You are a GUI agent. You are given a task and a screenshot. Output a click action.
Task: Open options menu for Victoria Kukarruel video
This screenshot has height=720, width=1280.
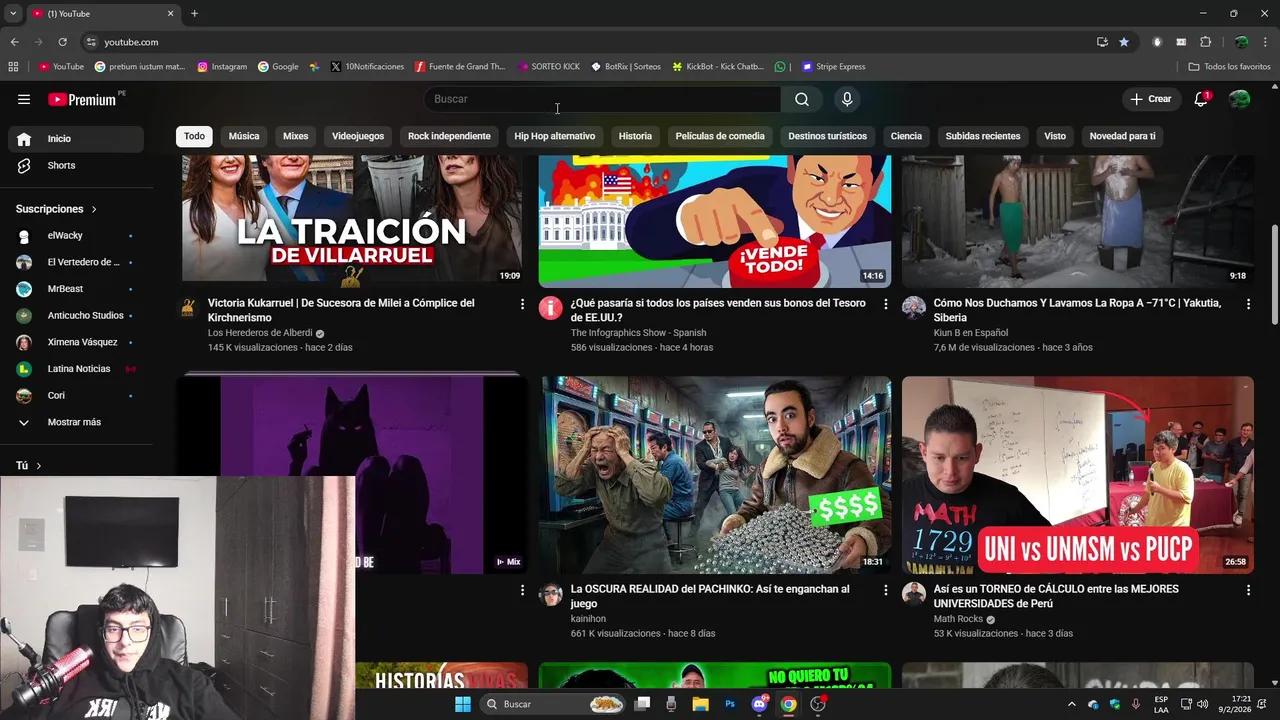point(522,304)
